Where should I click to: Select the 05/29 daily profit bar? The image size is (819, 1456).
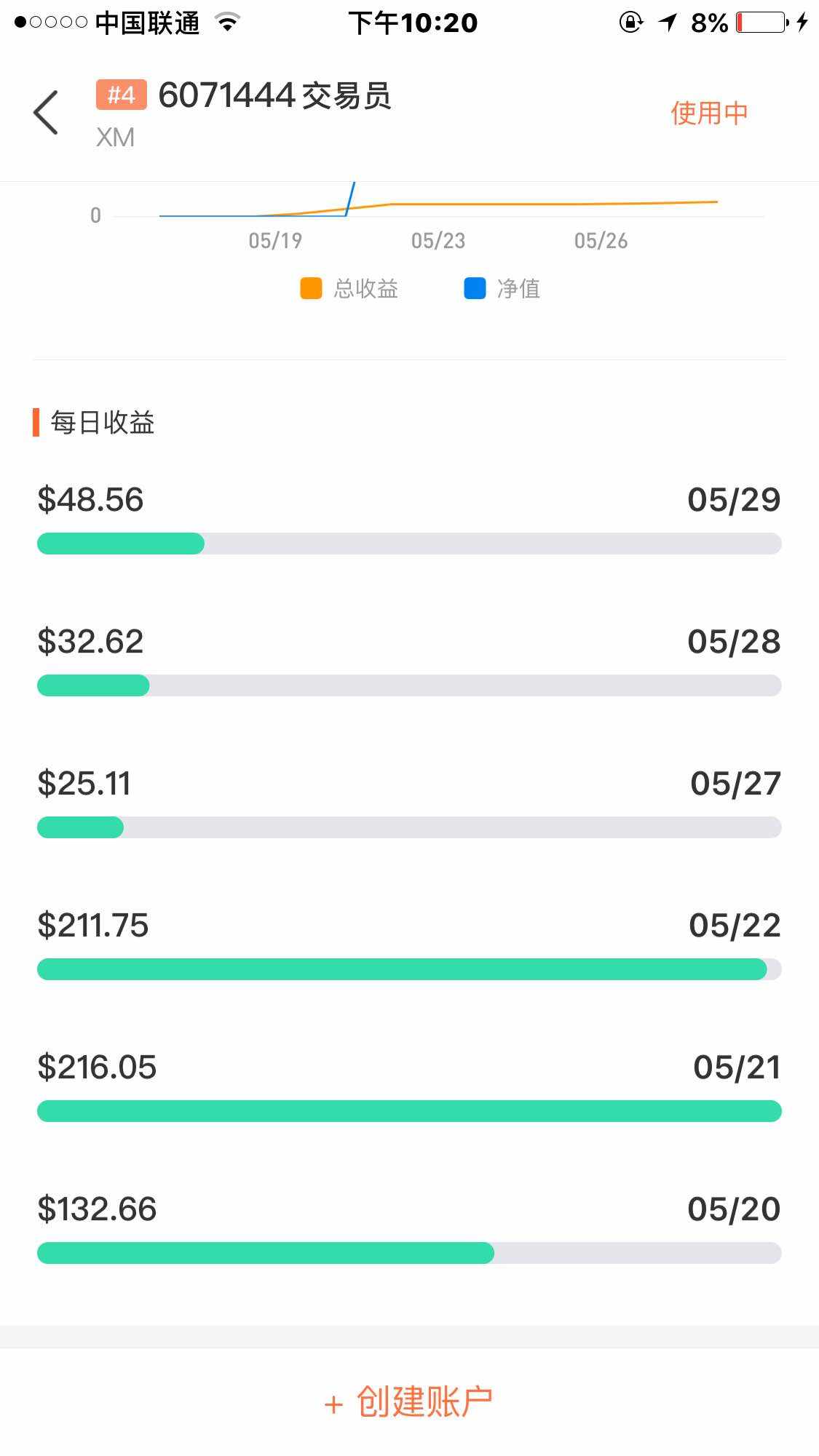(408, 544)
